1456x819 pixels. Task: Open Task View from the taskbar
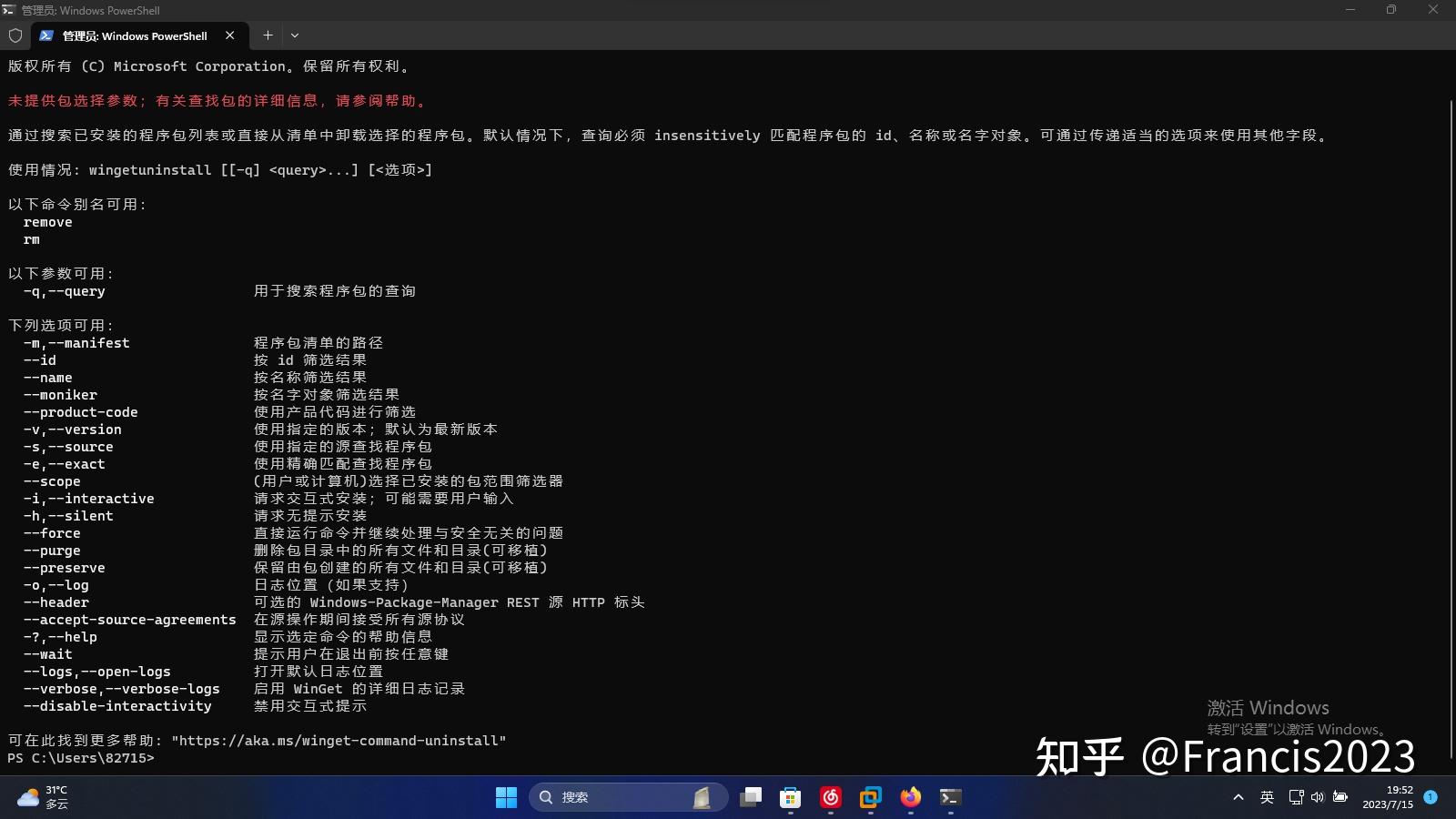click(751, 797)
